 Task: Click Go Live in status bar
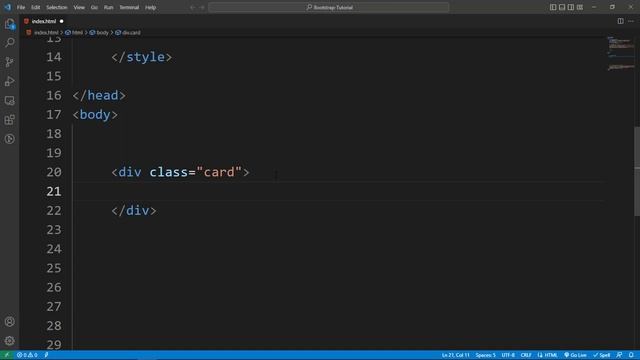tap(576, 355)
